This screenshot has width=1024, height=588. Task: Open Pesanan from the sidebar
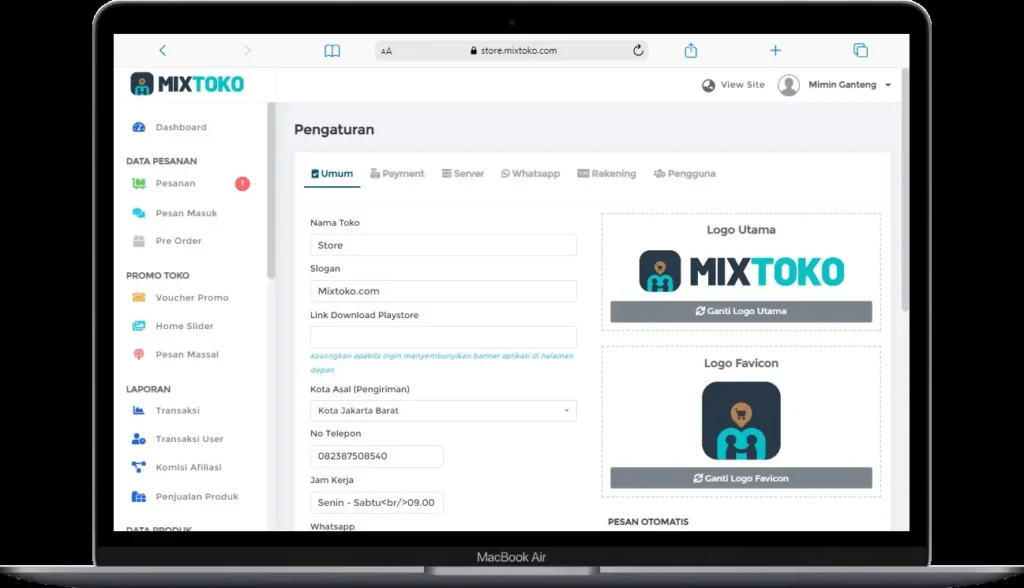click(175, 183)
